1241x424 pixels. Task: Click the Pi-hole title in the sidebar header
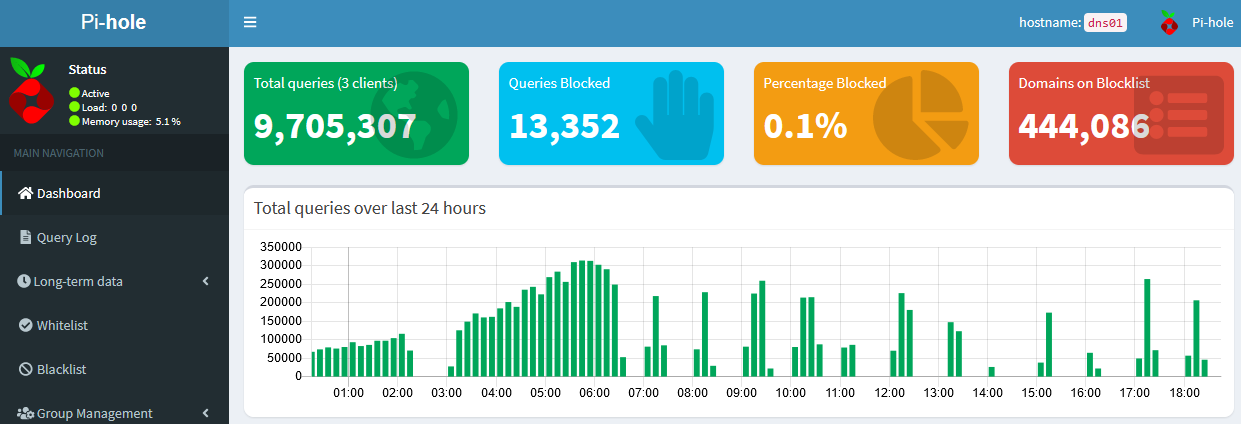tap(114, 22)
